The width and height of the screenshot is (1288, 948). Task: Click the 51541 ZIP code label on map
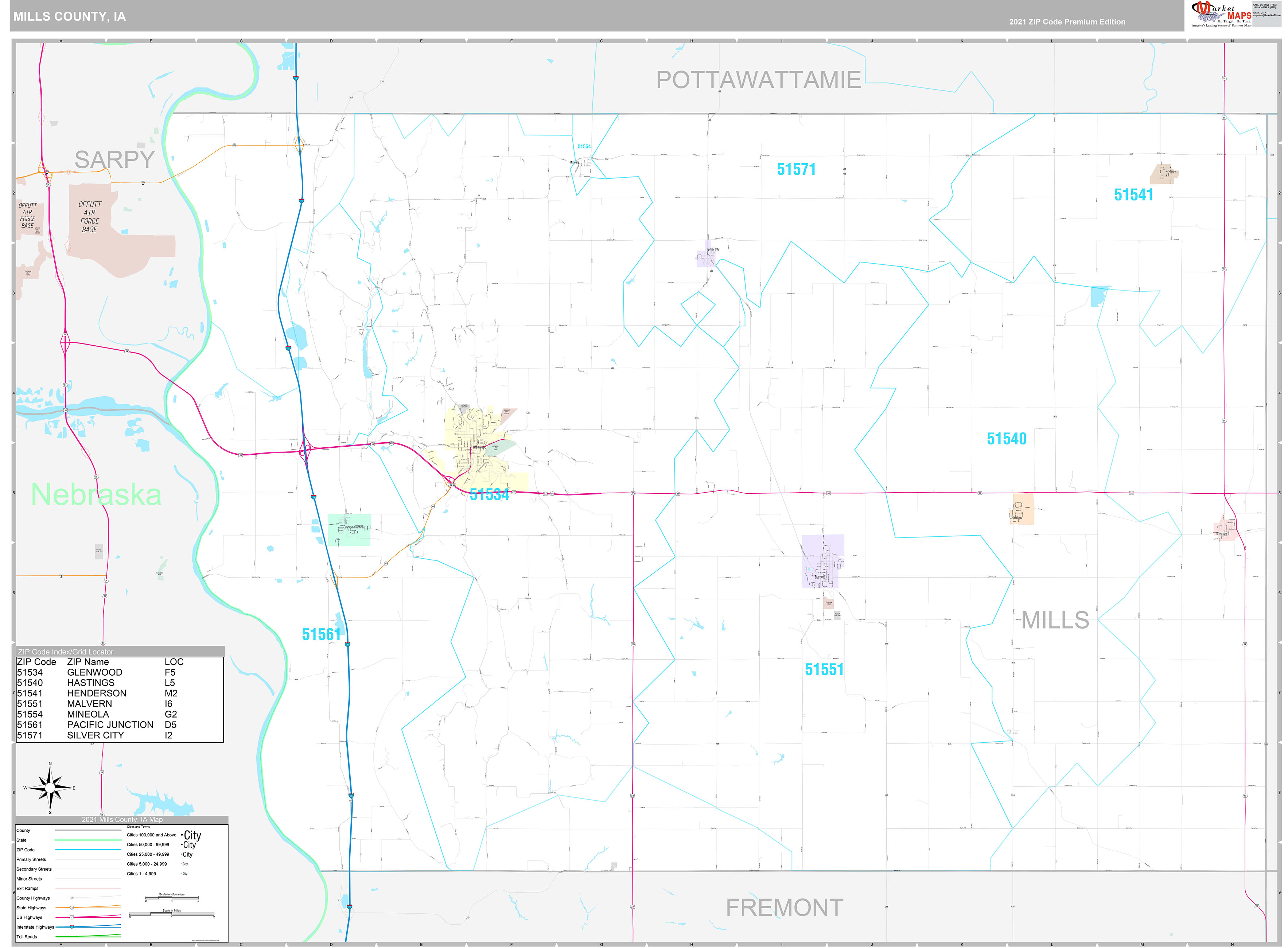[x=1133, y=195]
